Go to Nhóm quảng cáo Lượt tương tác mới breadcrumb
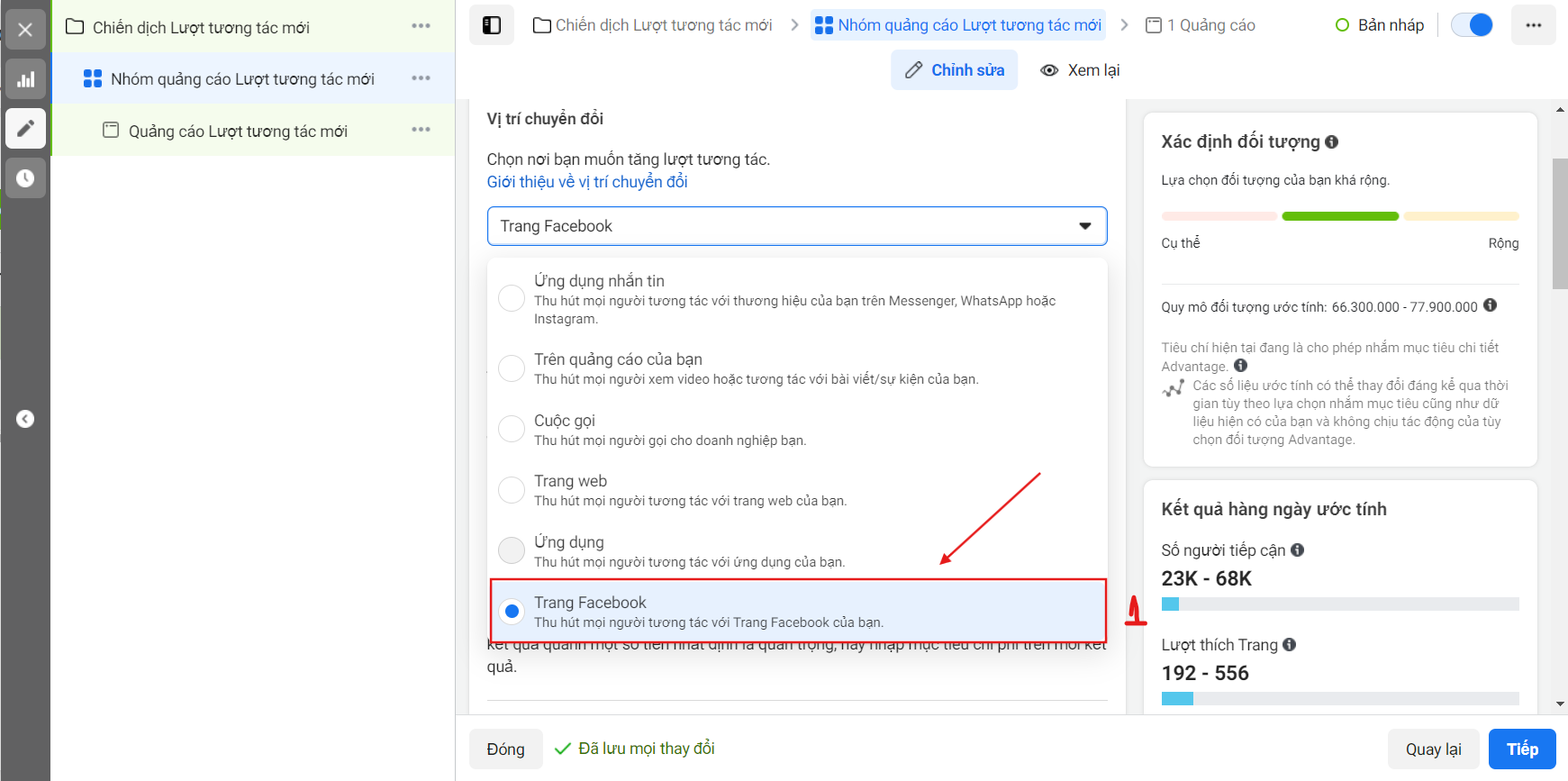The height and width of the screenshot is (781, 1568). point(958,25)
